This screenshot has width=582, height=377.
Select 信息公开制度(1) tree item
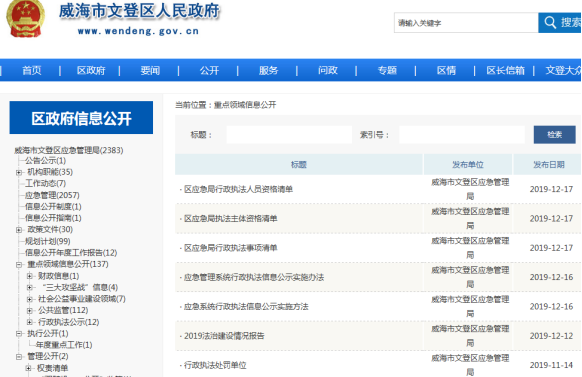53,206
